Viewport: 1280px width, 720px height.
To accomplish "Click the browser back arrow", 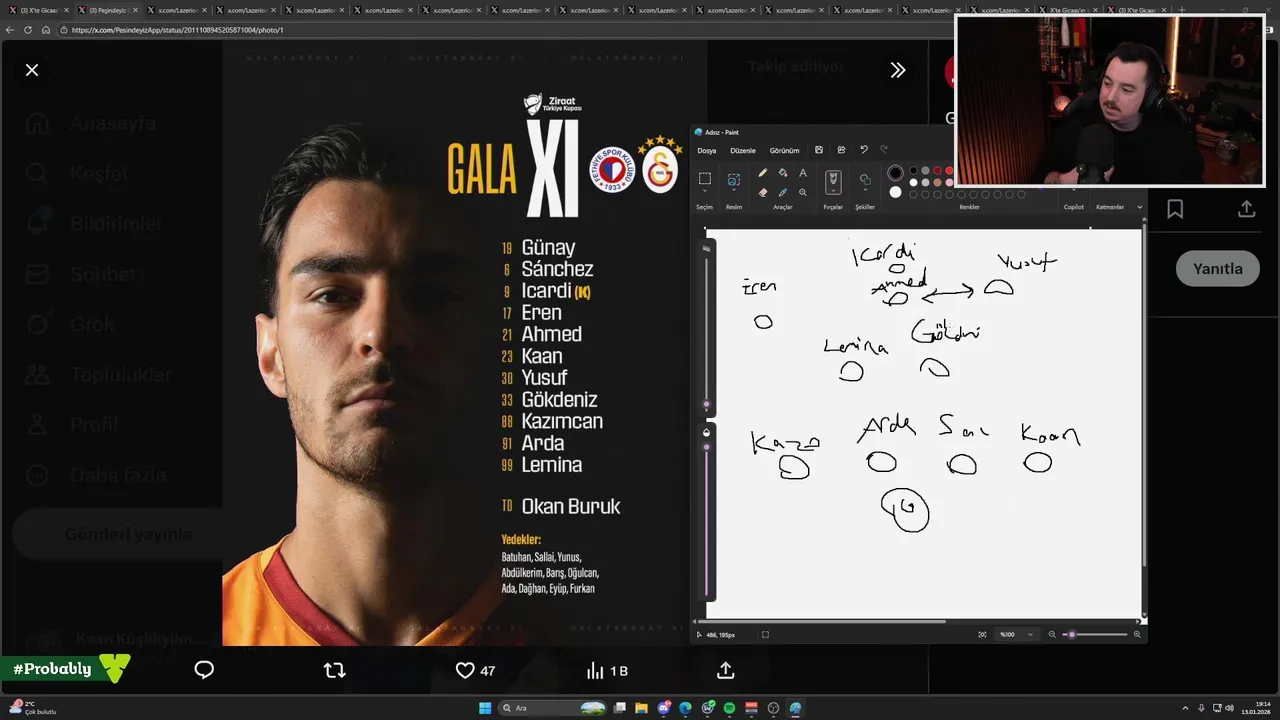I will (x=10, y=30).
